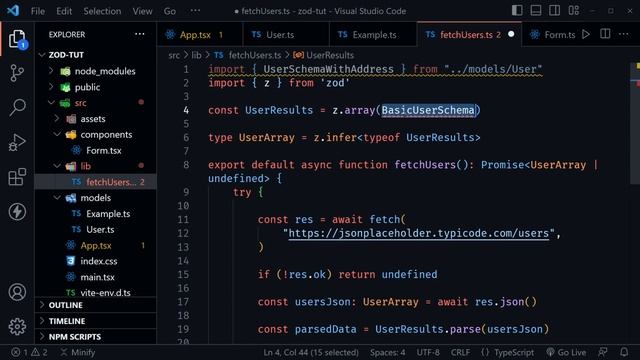Viewport: 640px width, 360px height.
Task: Open the File menu
Action: [38, 11]
